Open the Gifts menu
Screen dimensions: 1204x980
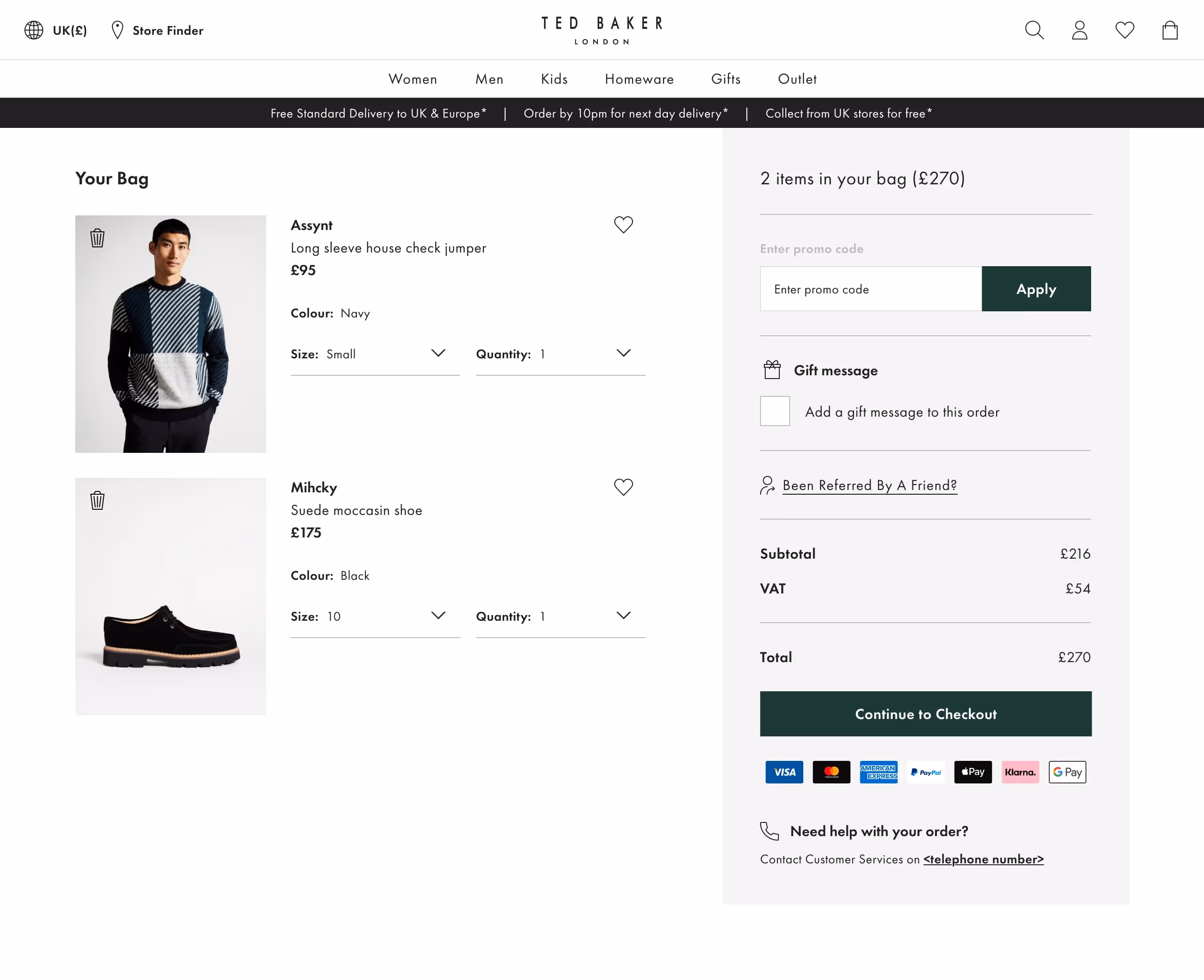[x=726, y=79]
